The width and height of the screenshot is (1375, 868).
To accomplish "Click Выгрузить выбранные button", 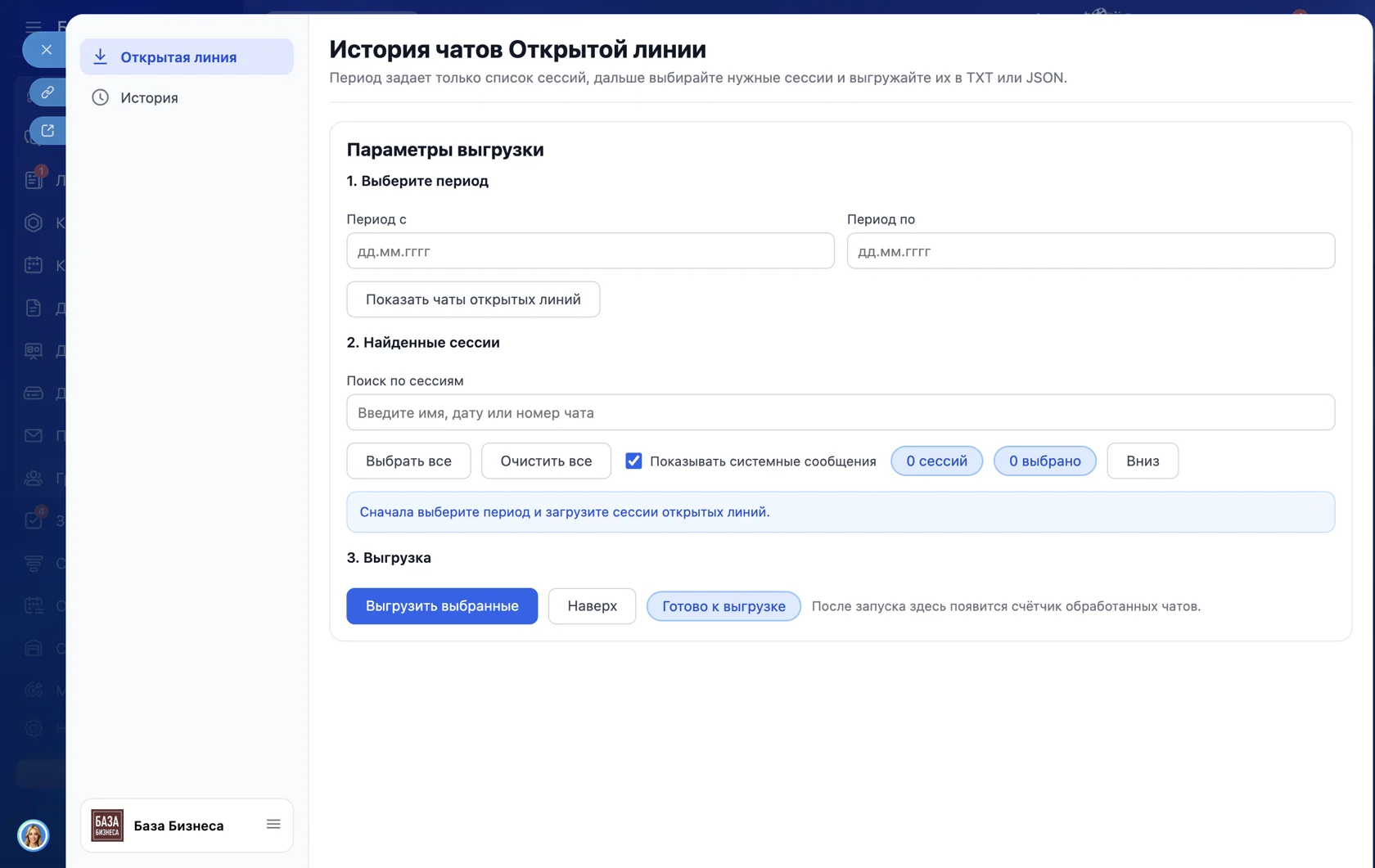I will [x=442, y=606].
